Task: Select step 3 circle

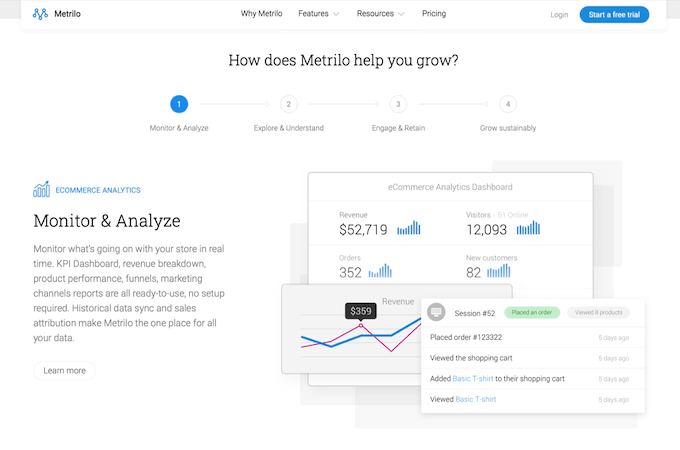Action: click(x=398, y=104)
